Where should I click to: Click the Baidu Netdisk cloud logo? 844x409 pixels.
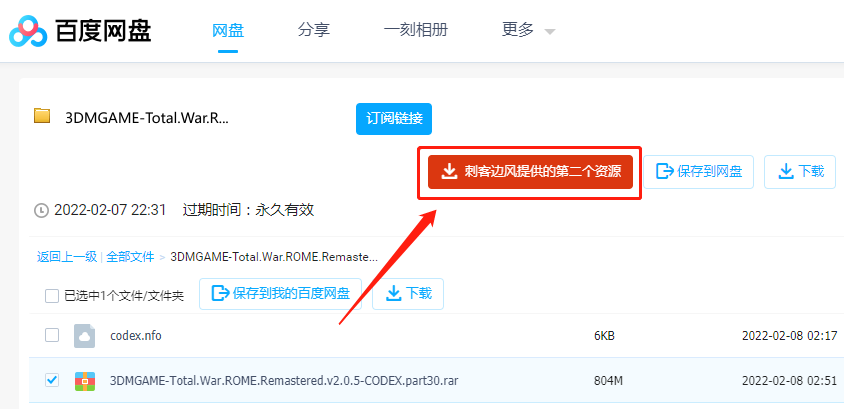[x=29, y=31]
